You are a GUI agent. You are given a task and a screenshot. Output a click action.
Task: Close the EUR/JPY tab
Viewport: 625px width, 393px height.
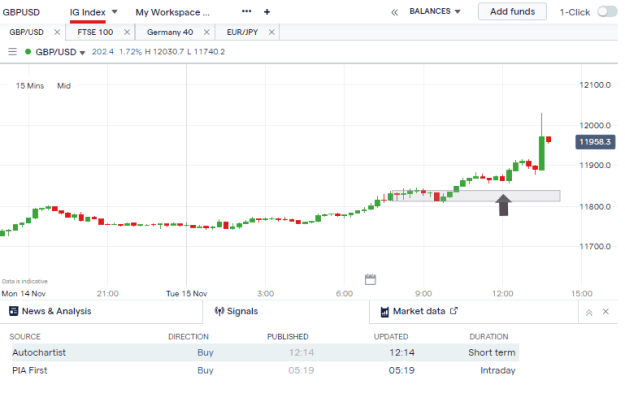click(271, 32)
